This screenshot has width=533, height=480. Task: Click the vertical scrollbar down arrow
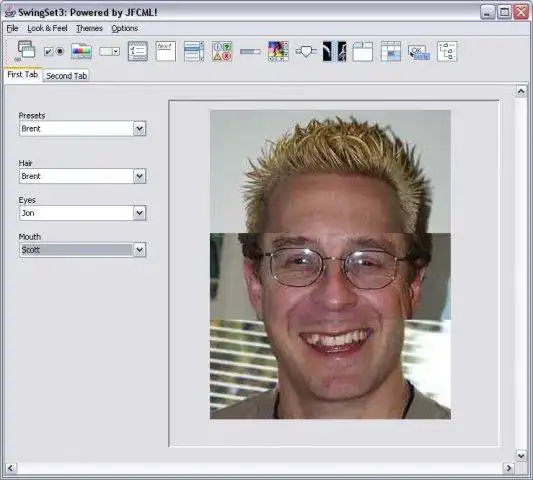(x=521, y=455)
